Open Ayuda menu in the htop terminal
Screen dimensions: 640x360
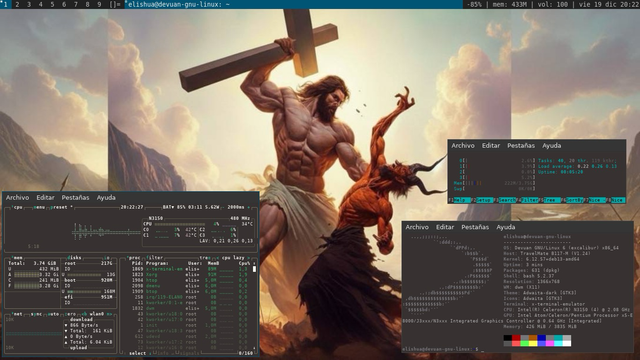pyautogui.click(x=551, y=146)
